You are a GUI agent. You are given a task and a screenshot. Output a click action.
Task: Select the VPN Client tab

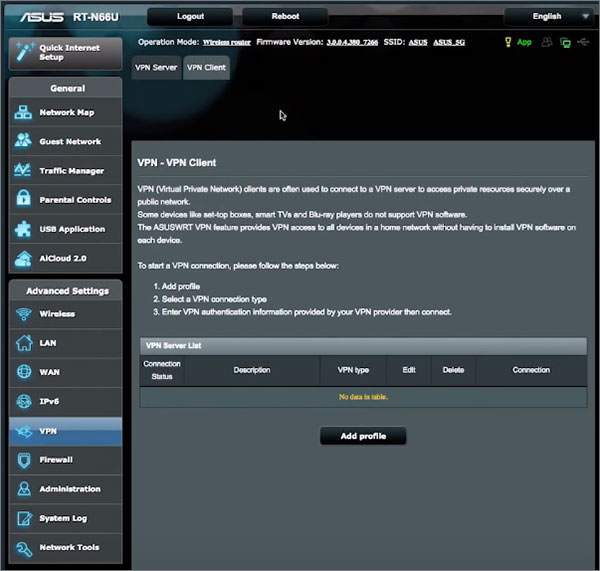coord(206,68)
